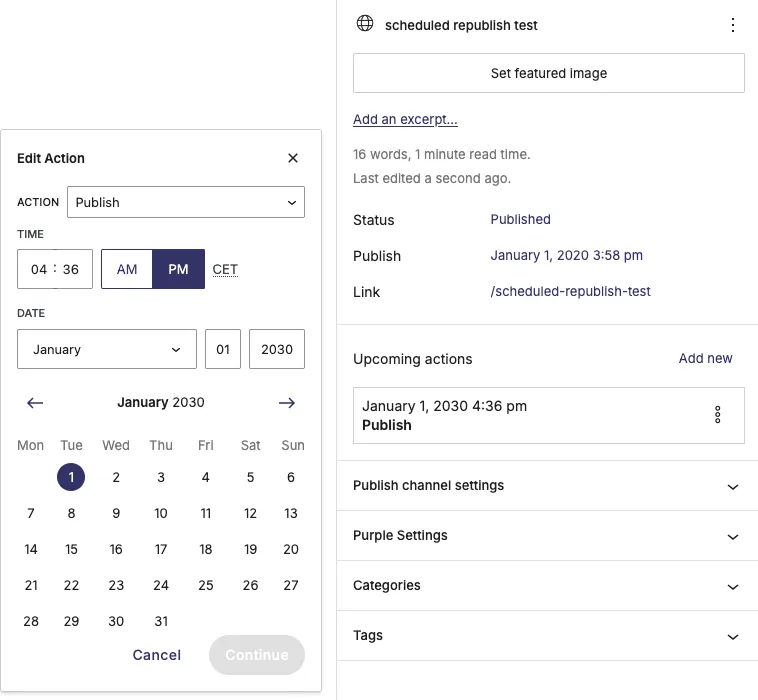Choose day 31 in calendar

[161, 621]
